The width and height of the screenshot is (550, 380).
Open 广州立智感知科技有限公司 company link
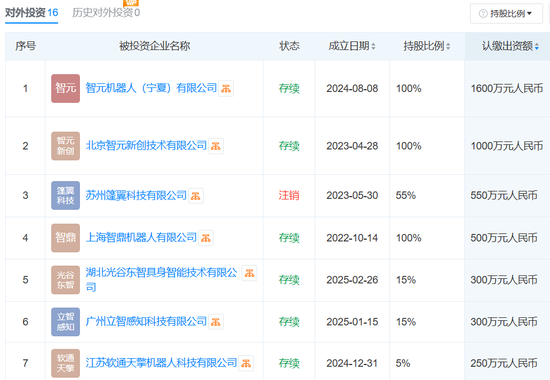pyautogui.click(x=146, y=321)
